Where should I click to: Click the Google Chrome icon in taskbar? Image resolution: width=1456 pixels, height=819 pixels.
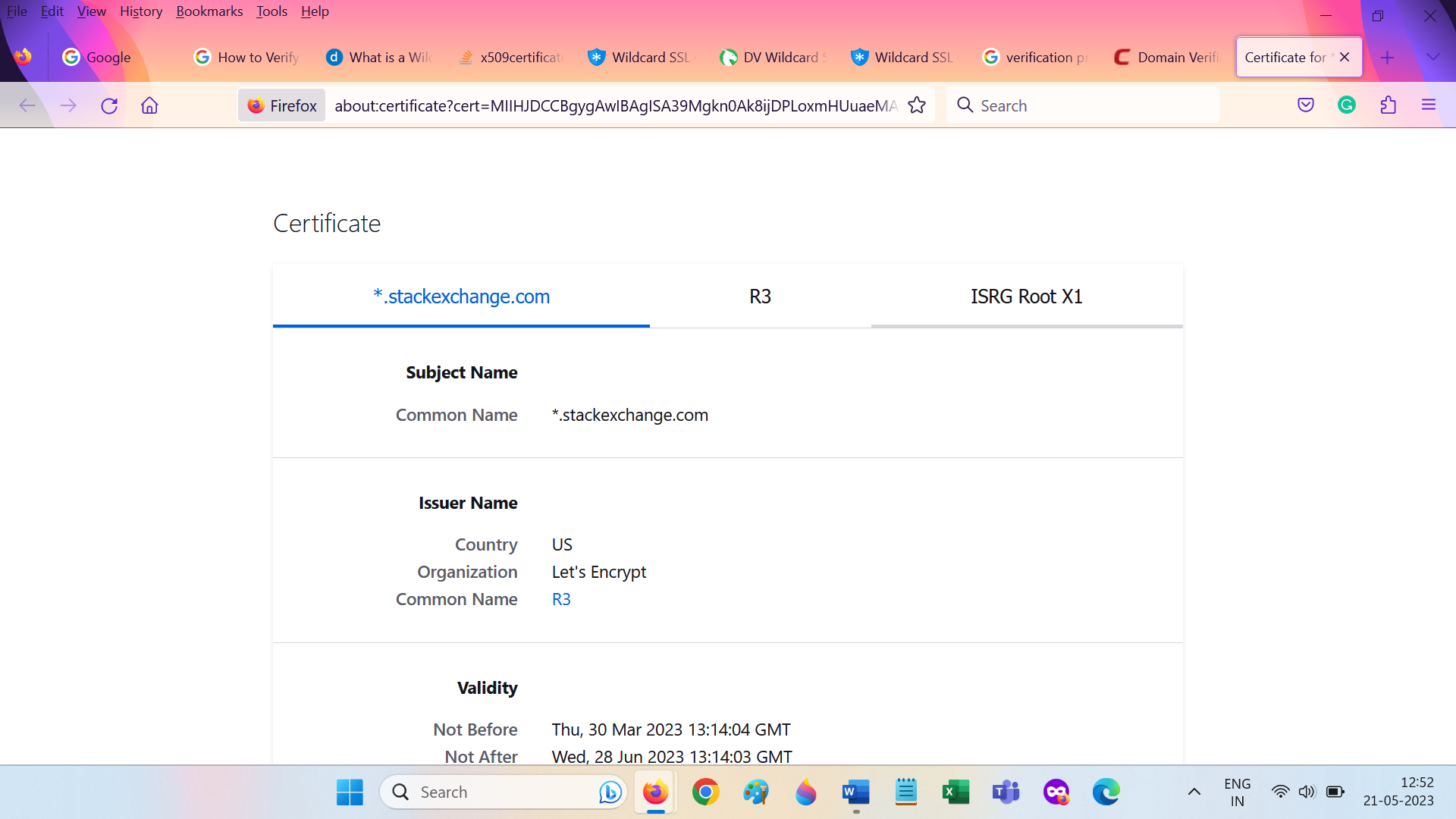706,791
